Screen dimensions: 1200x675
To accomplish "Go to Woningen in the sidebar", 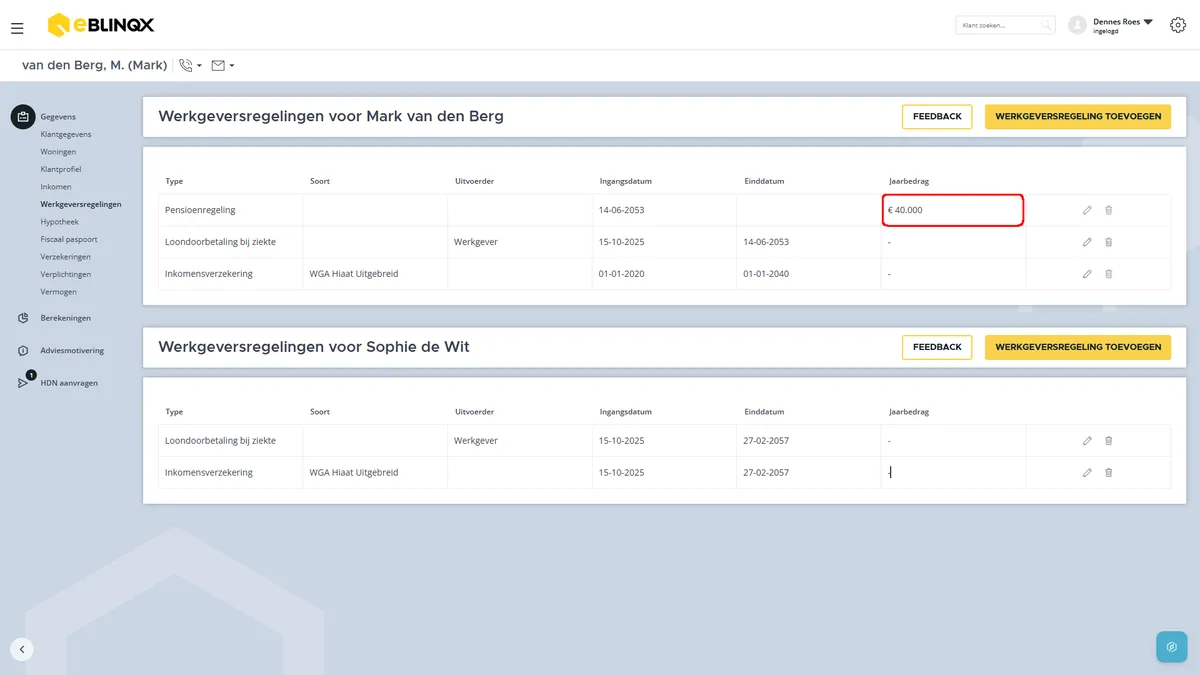I will pos(58,152).
